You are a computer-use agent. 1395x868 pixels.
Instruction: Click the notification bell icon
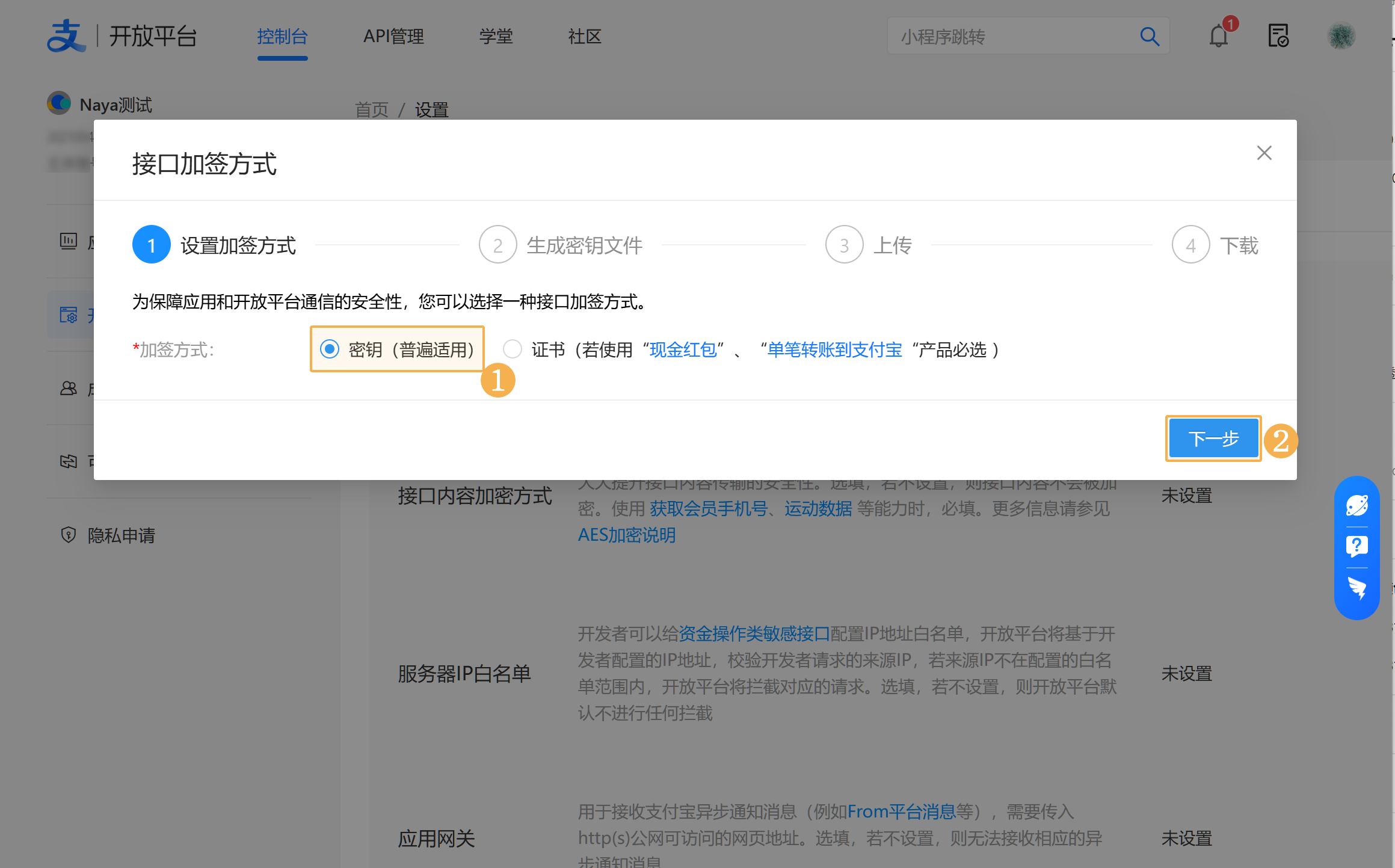pyautogui.click(x=1218, y=37)
